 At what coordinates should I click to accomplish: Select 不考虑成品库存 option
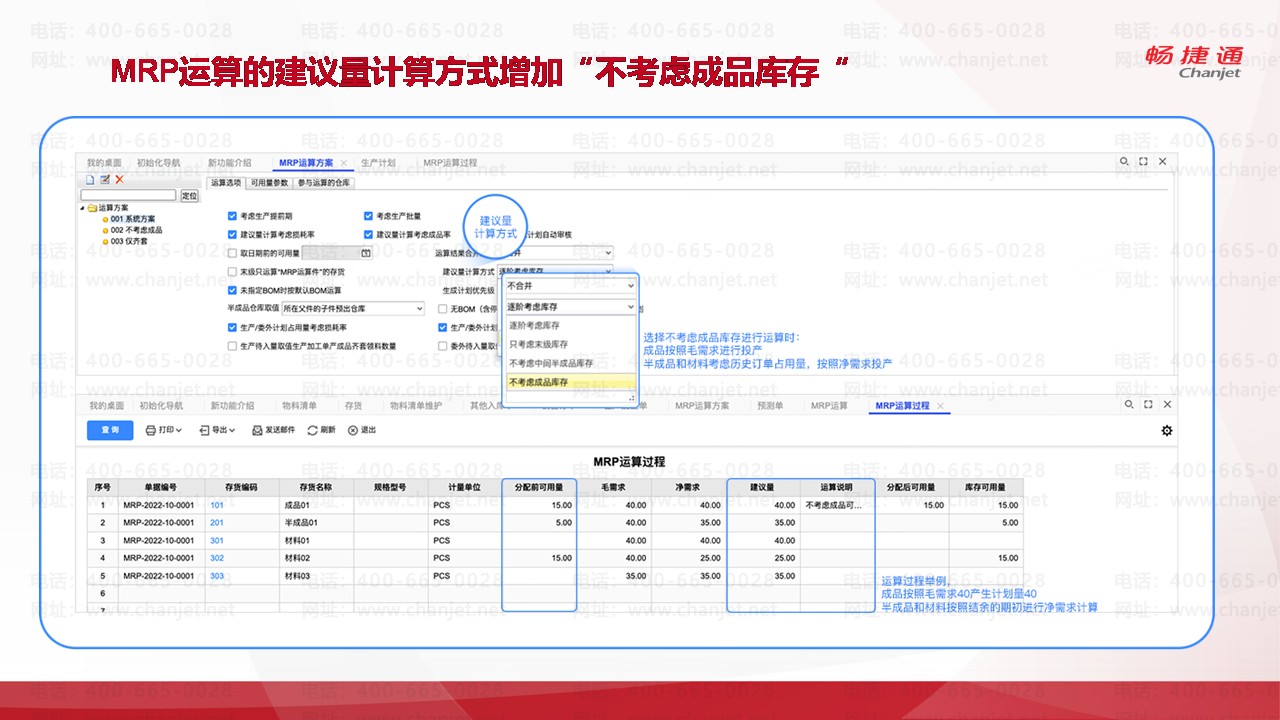click(570, 382)
